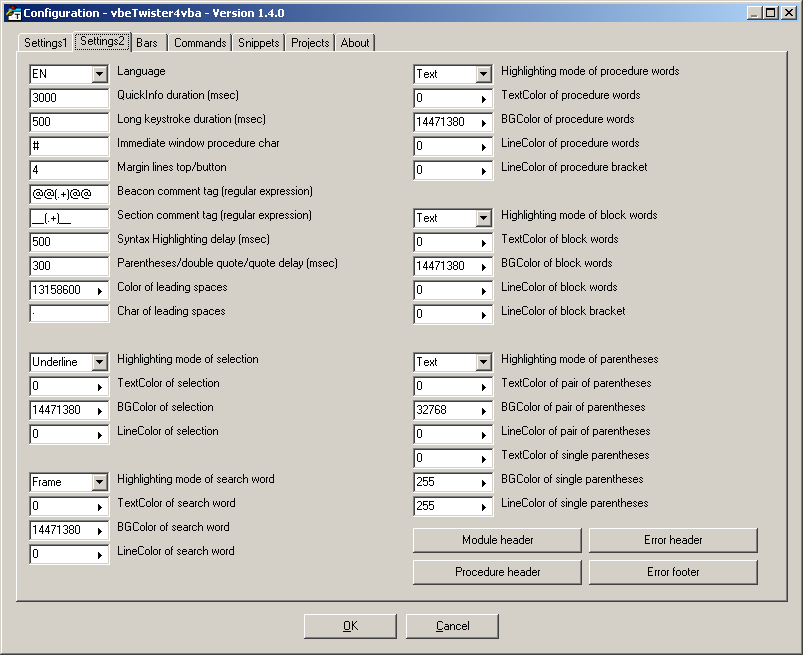Open TextColor of procedure words picker
The image size is (803, 655).
pos(483,99)
